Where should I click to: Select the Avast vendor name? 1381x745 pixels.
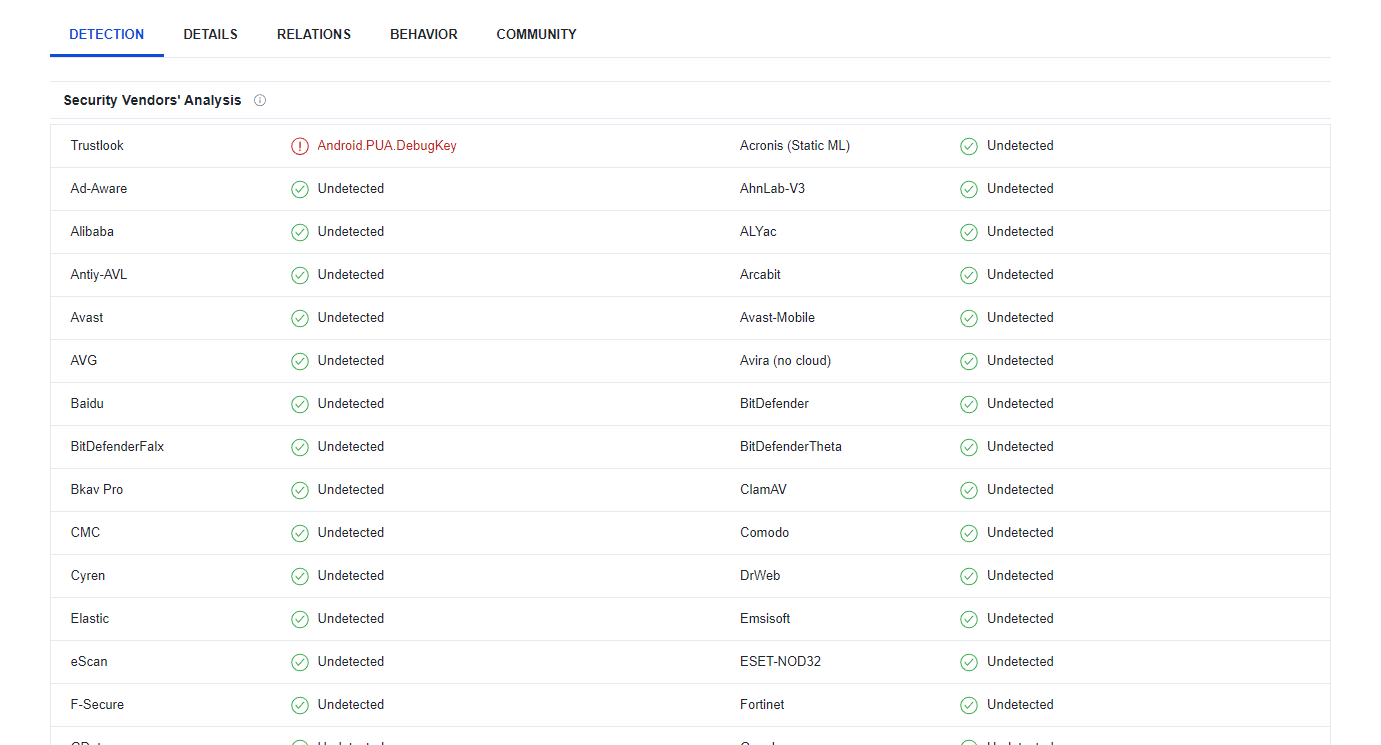click(87, 318)
